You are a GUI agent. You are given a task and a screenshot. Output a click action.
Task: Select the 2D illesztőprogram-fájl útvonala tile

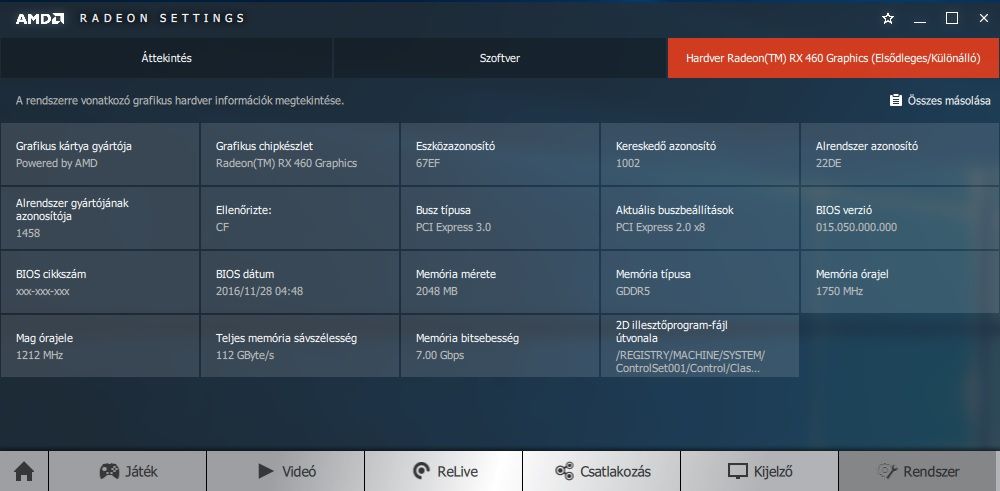[700, 346]
